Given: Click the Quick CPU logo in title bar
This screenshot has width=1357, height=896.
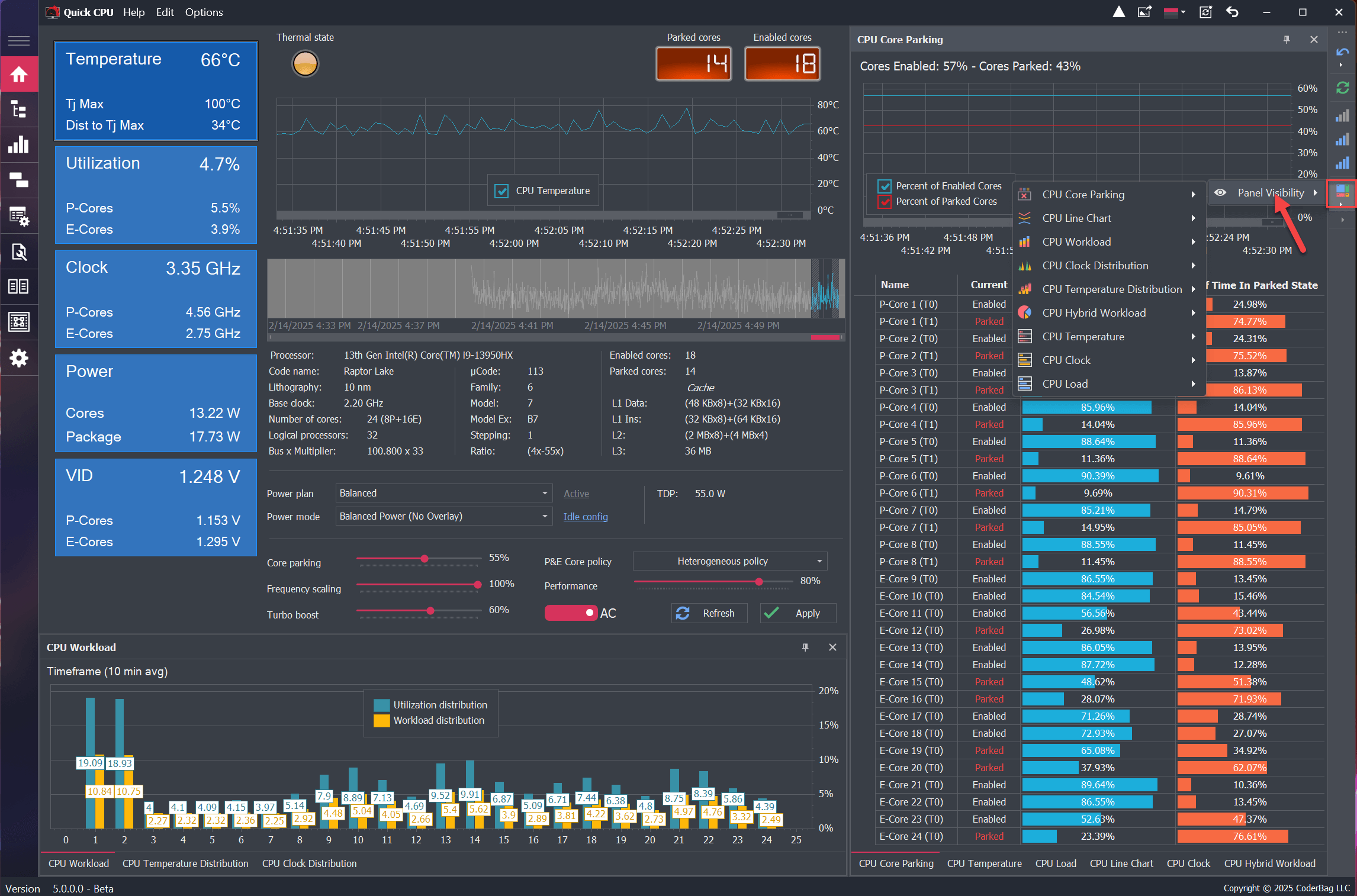Looking at the screenshot, I should (53, 12).
